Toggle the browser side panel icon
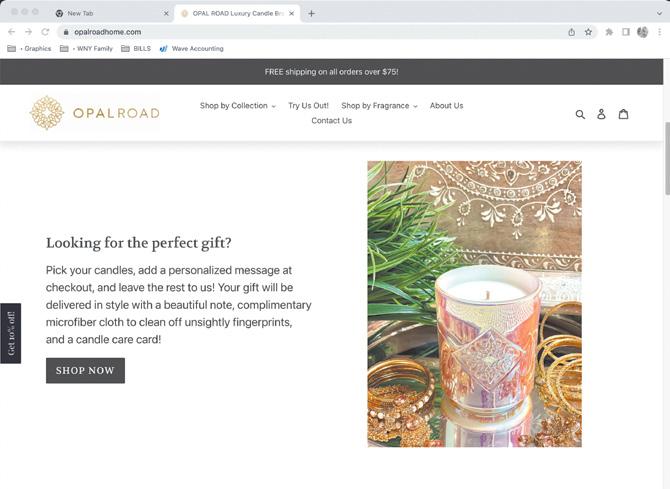670x489 pixels. (x=626, y=32)
